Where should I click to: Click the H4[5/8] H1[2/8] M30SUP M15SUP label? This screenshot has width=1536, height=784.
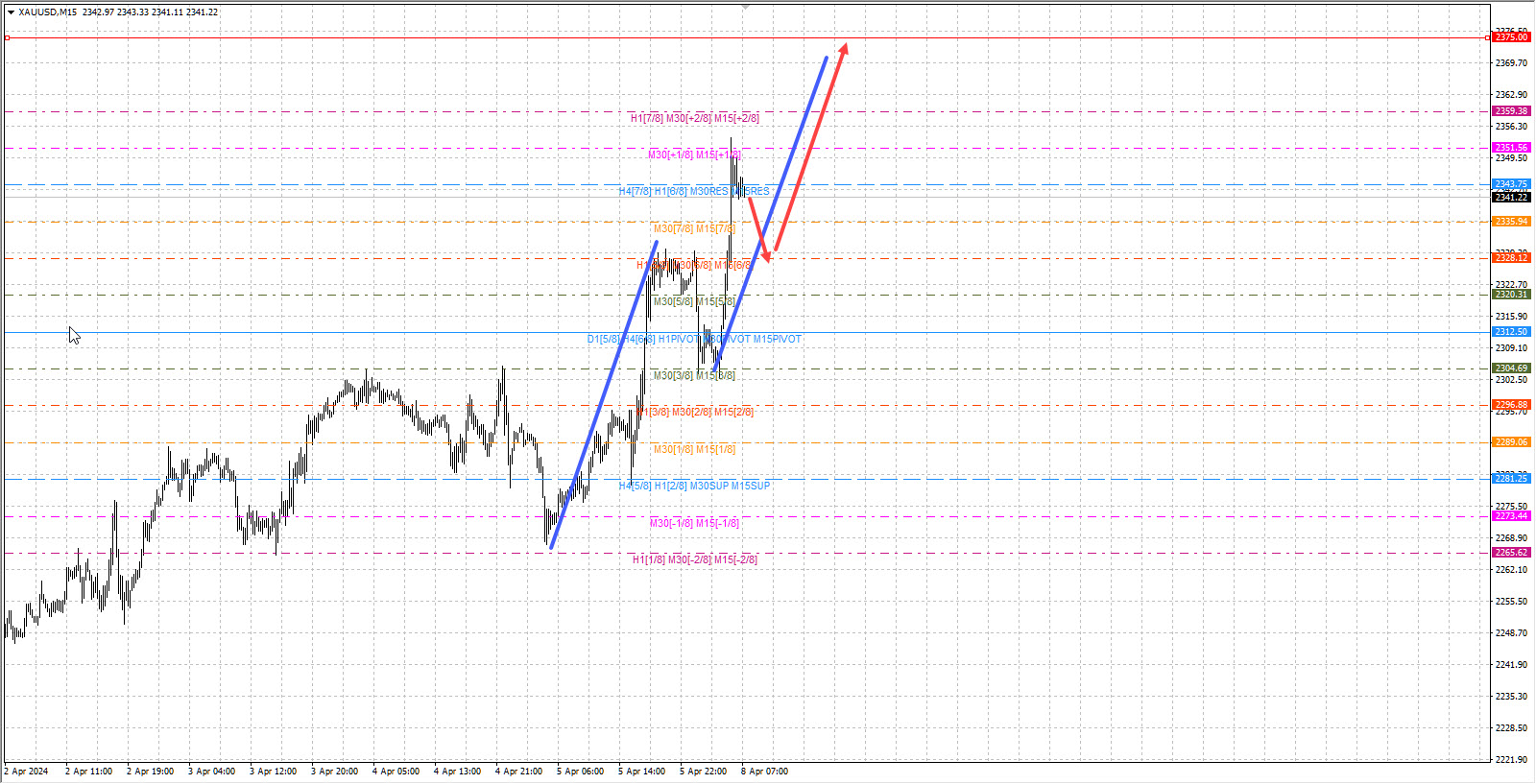tap(694, 486)
